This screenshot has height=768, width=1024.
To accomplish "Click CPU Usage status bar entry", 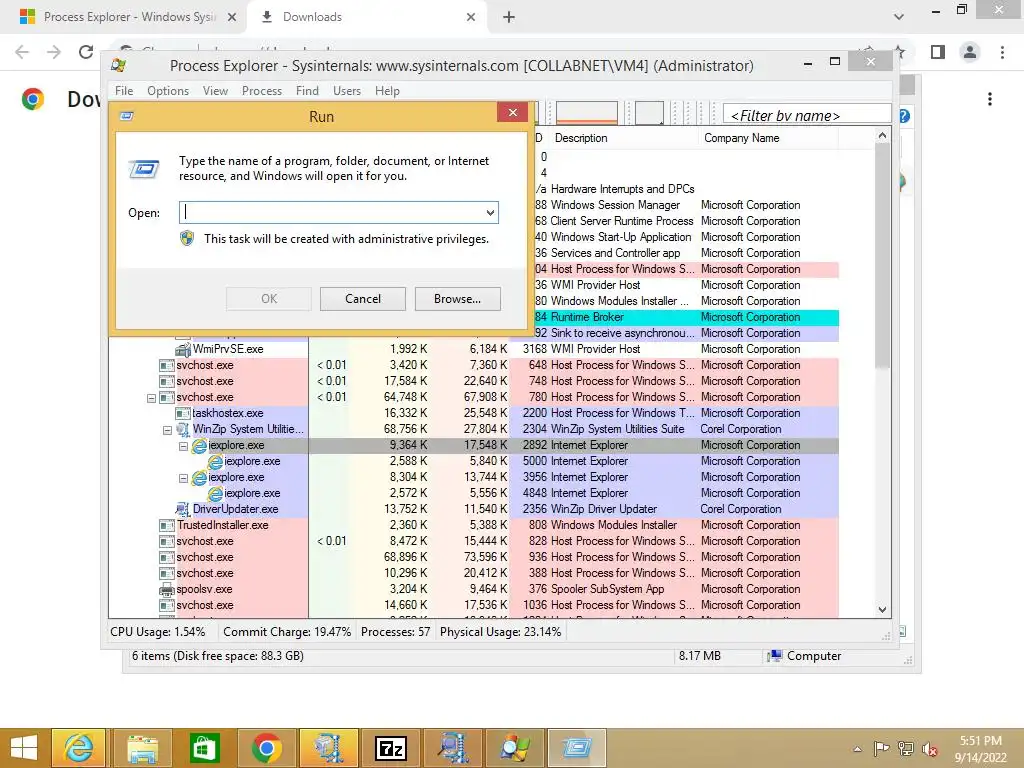I will tap(158, 632).
